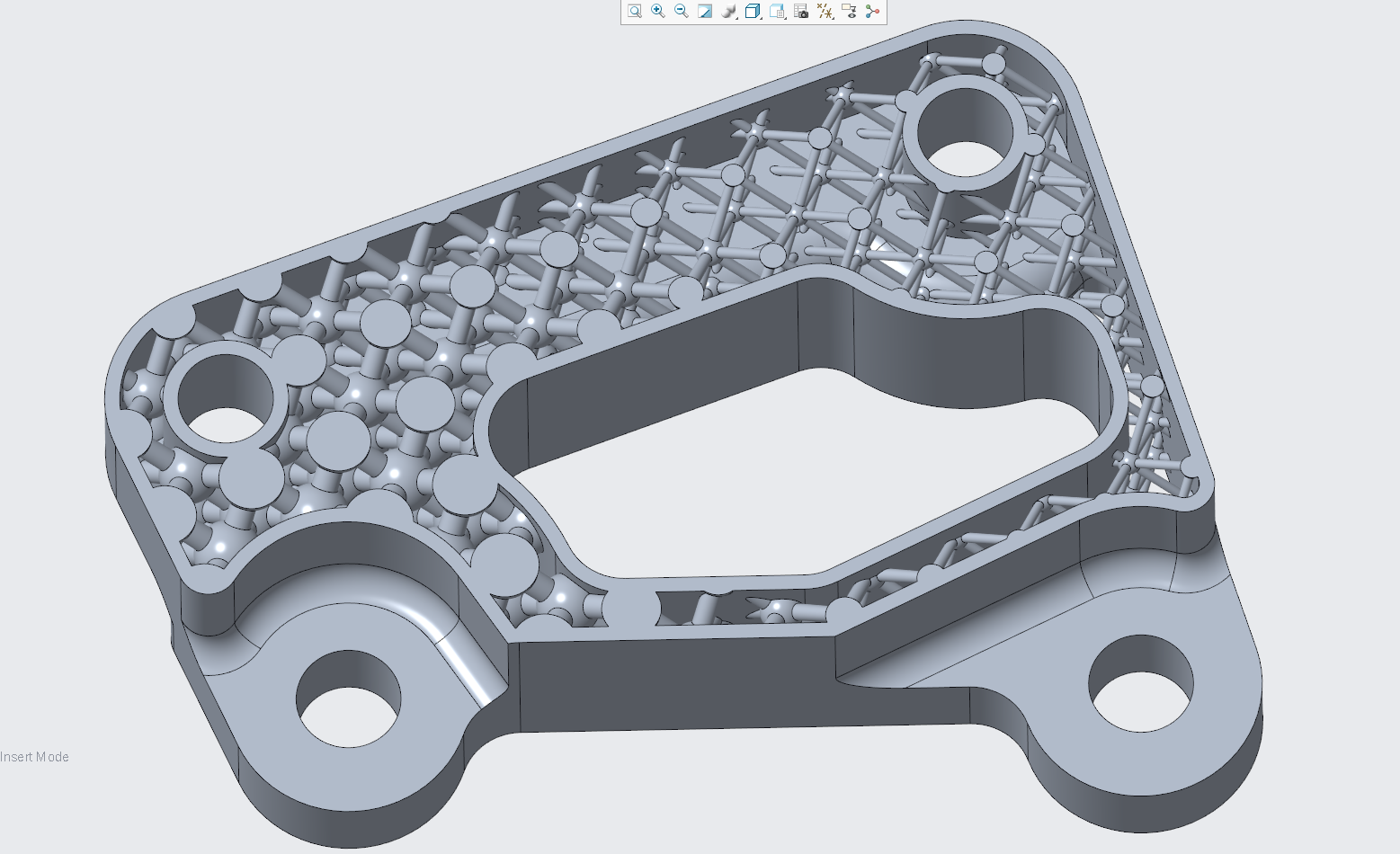Click the table-with-camera toolbar icon
The height and width of the screenshot is (854, 1400).
click(x=801, y=12)
